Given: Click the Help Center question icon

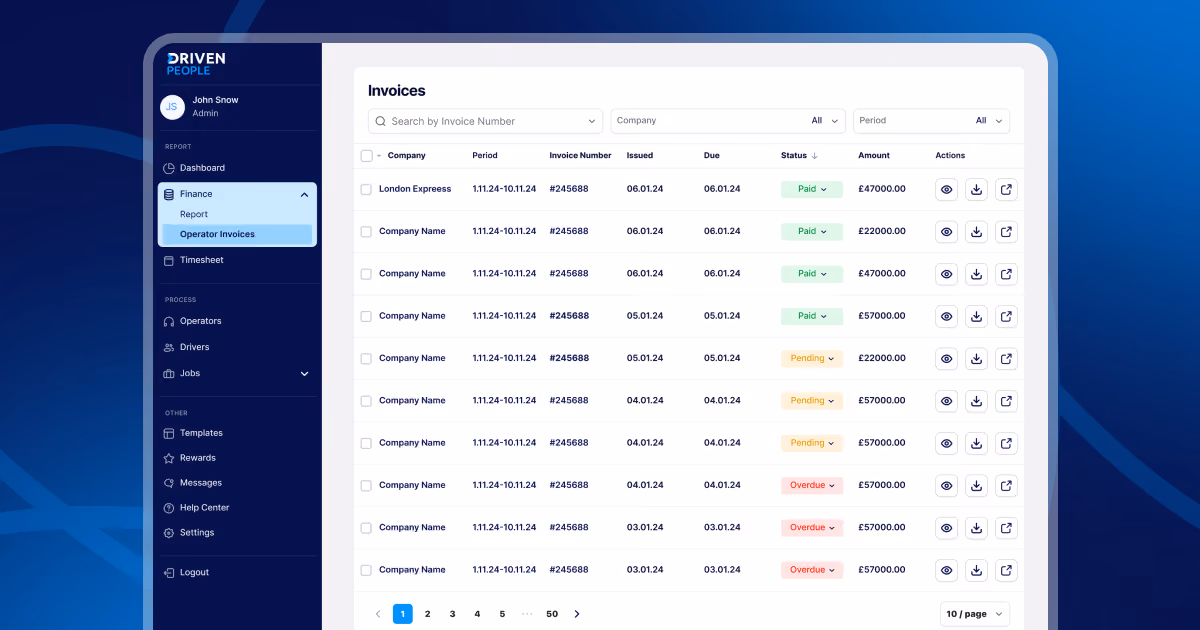Looking at the screenshot, I should tap(169, 508).
